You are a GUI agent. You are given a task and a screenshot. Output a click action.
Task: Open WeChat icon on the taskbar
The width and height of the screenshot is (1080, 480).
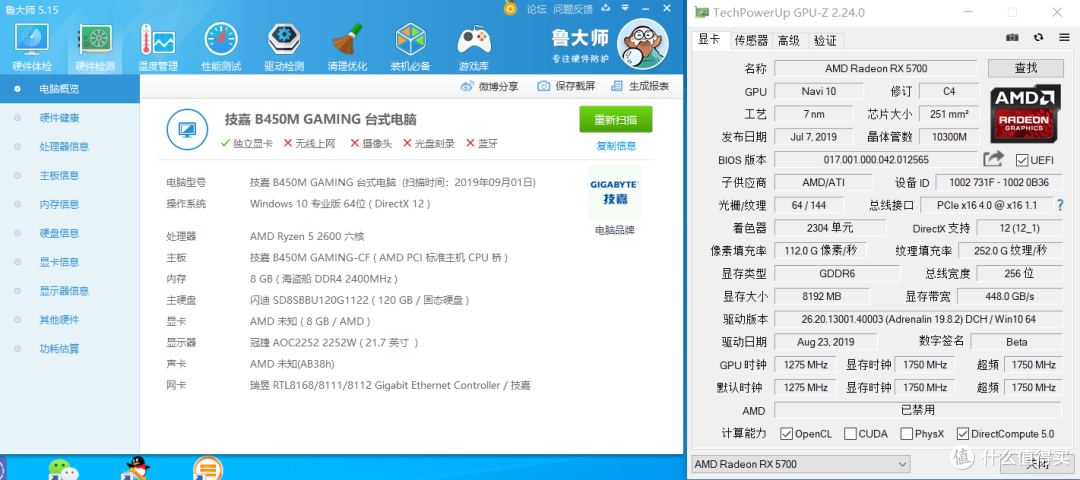63,470
